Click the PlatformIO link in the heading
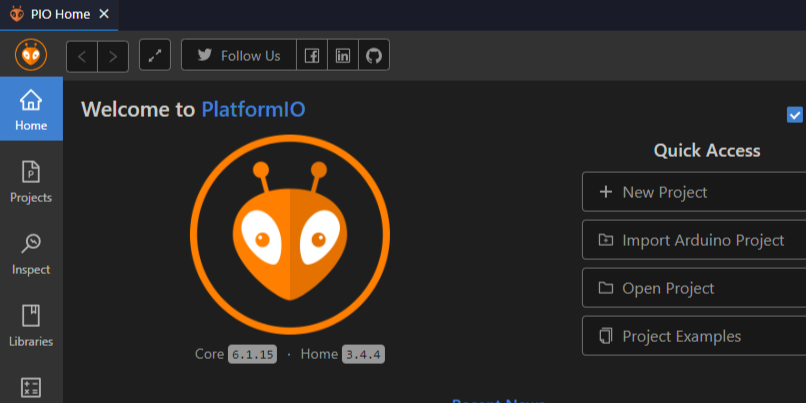The height and width of the screenshot is (403, 806). [x=253, y=109]
